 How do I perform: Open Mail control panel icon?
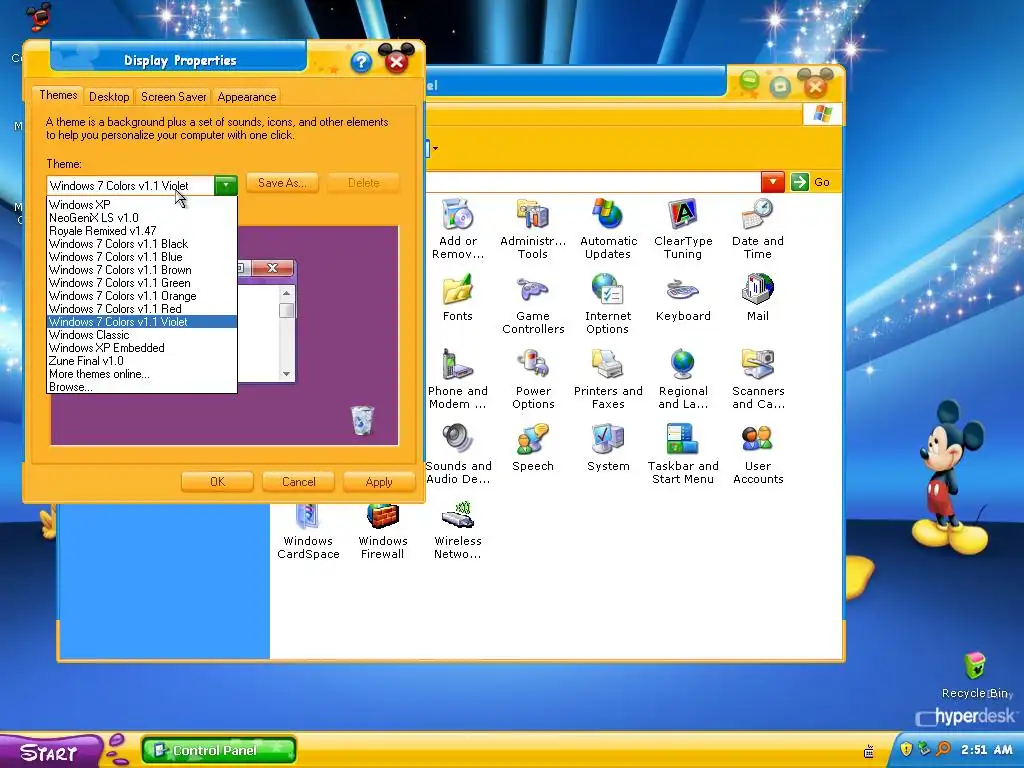[x=758, y=291]
